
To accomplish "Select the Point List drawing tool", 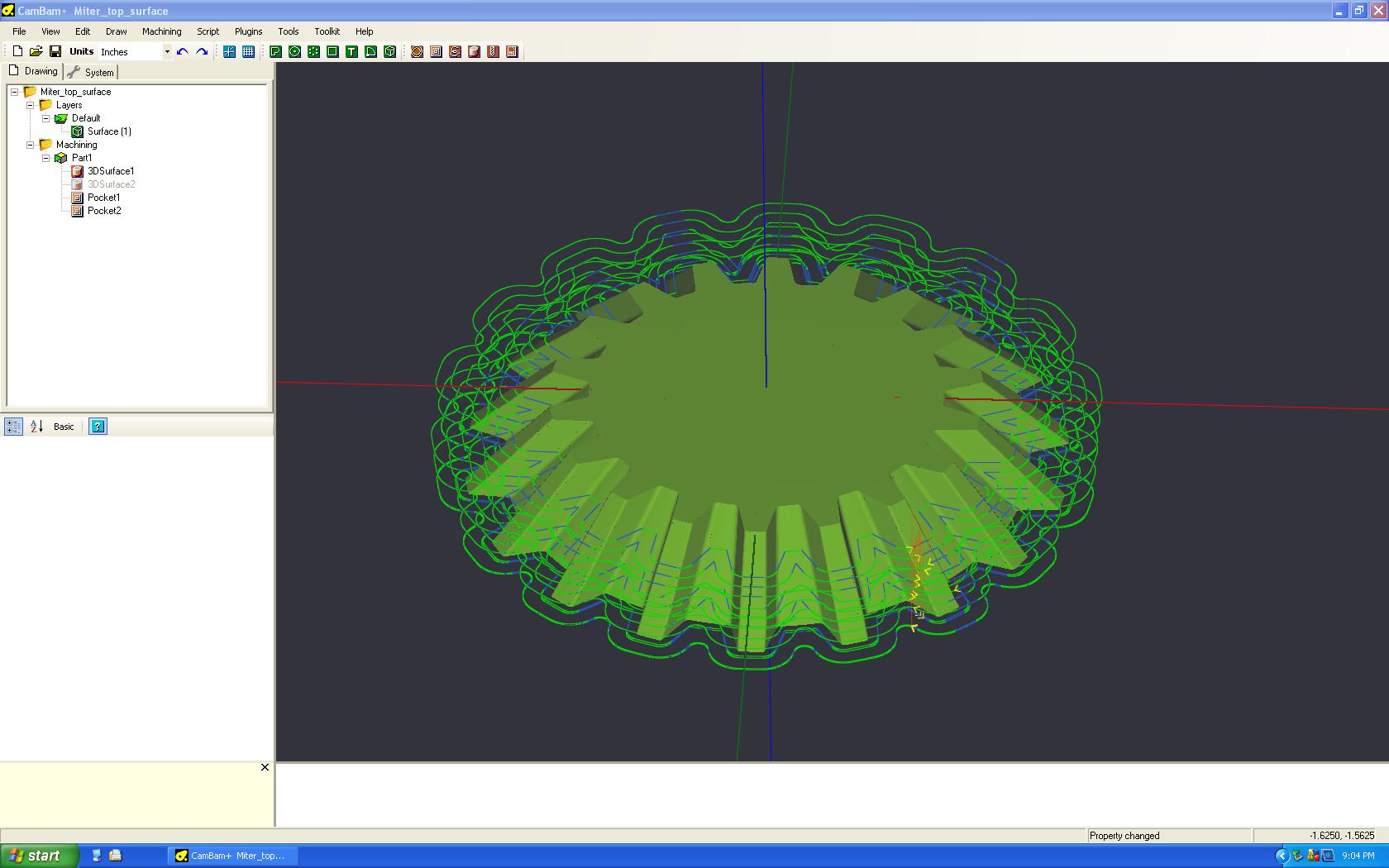I will click(313, 51).
